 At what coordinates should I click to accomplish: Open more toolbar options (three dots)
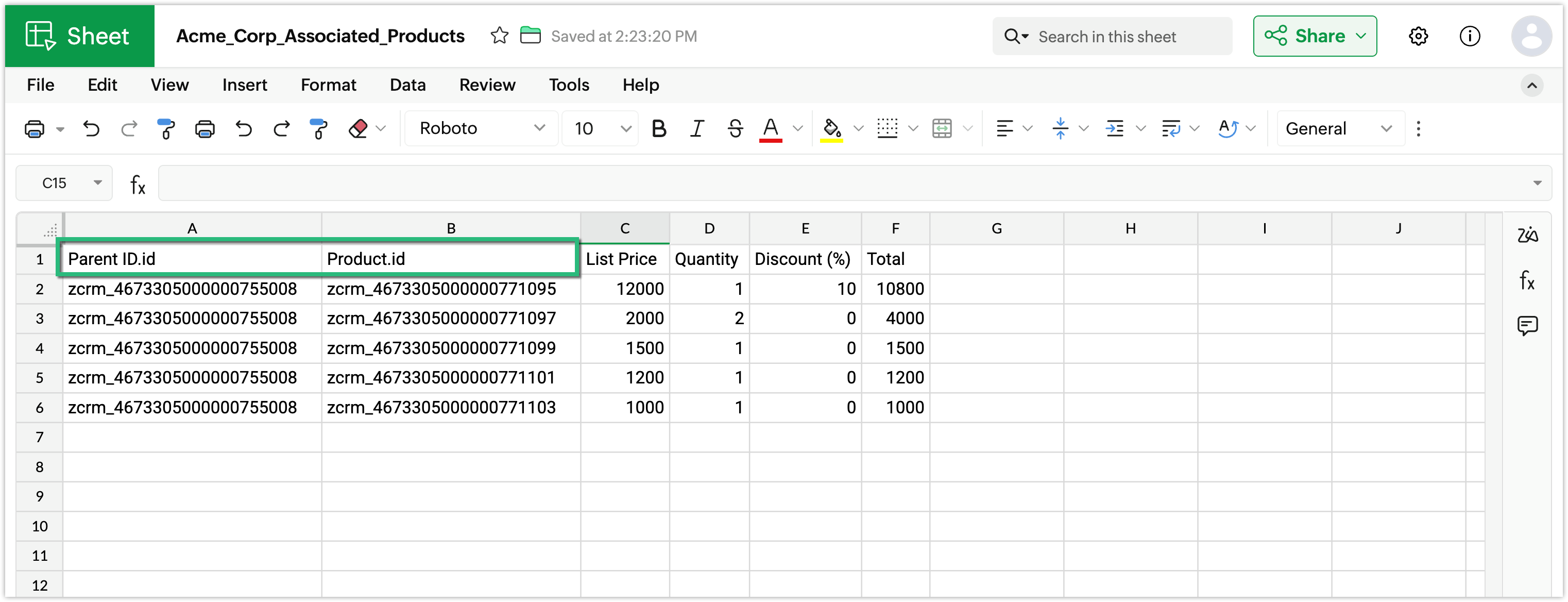pyautogui.click(x=1418, y=128)
